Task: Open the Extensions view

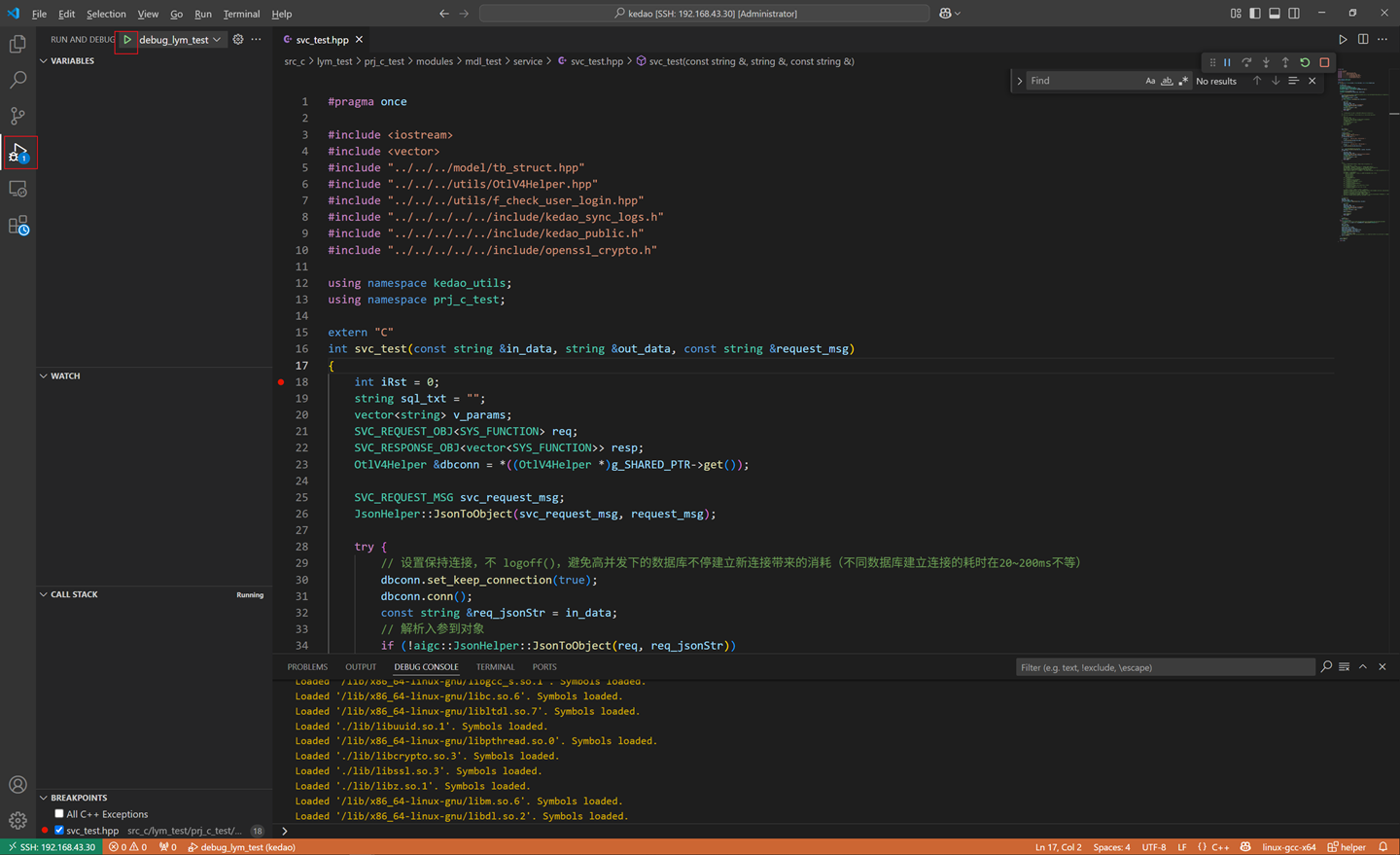Action: (17, 225)
